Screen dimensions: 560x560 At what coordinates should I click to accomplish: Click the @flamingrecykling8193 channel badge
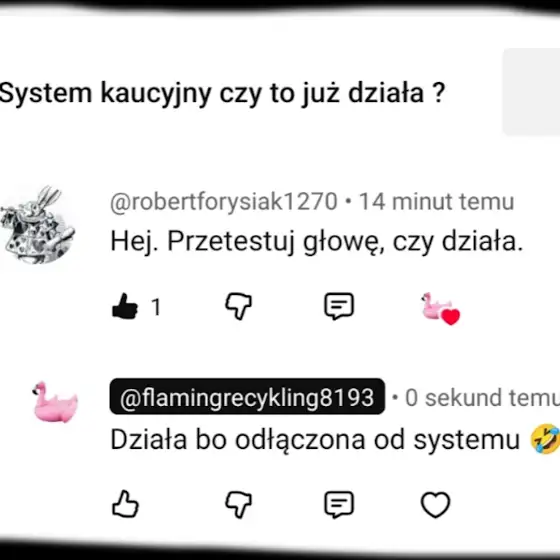point(247,396)
